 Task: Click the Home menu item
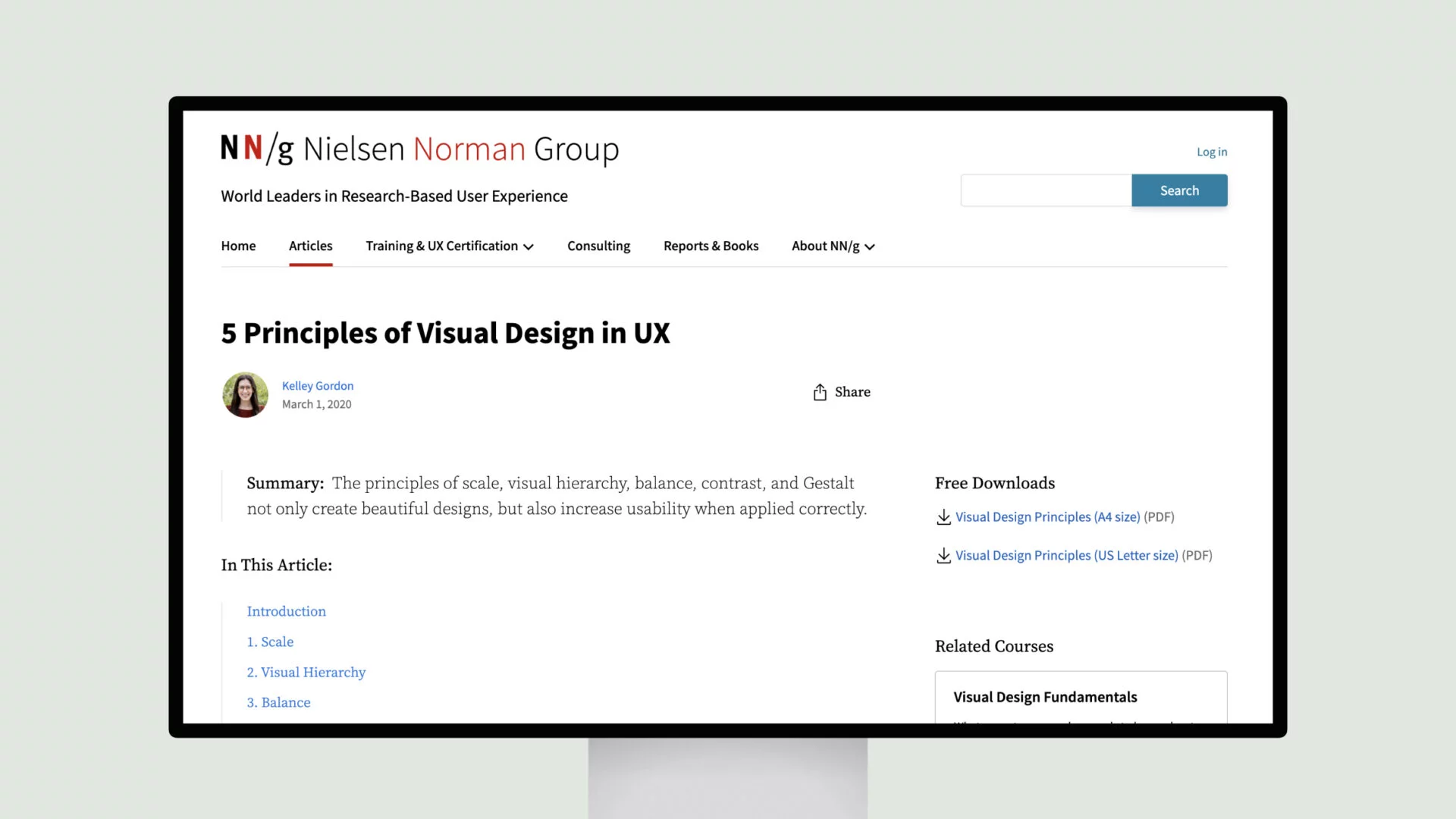[x=238, y=245]
